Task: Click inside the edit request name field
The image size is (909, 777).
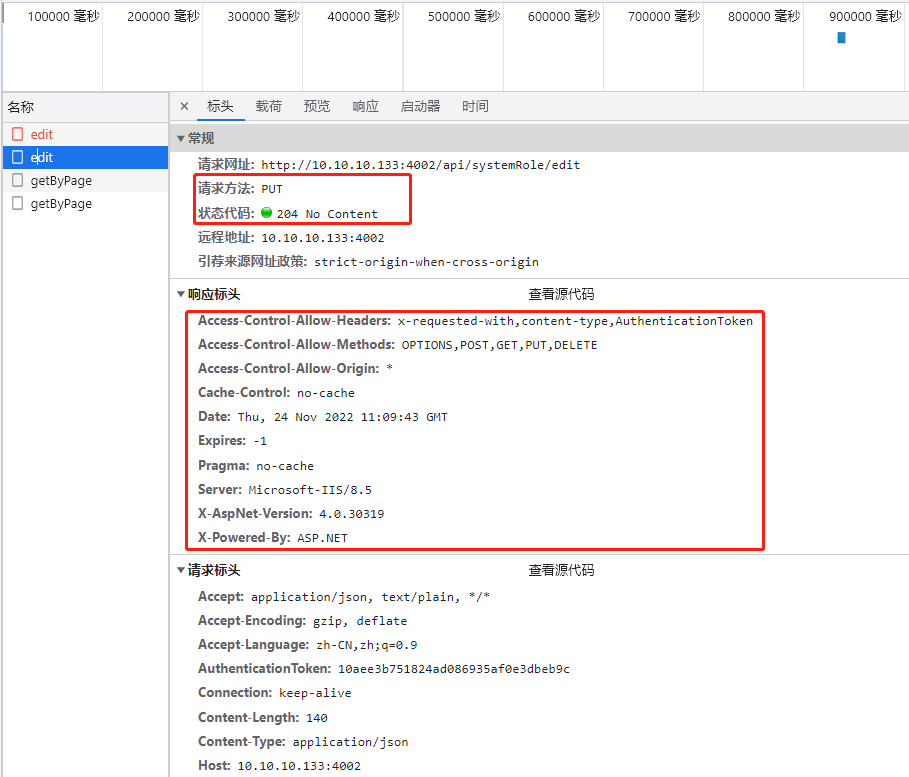Action: [x=43, y=156]
